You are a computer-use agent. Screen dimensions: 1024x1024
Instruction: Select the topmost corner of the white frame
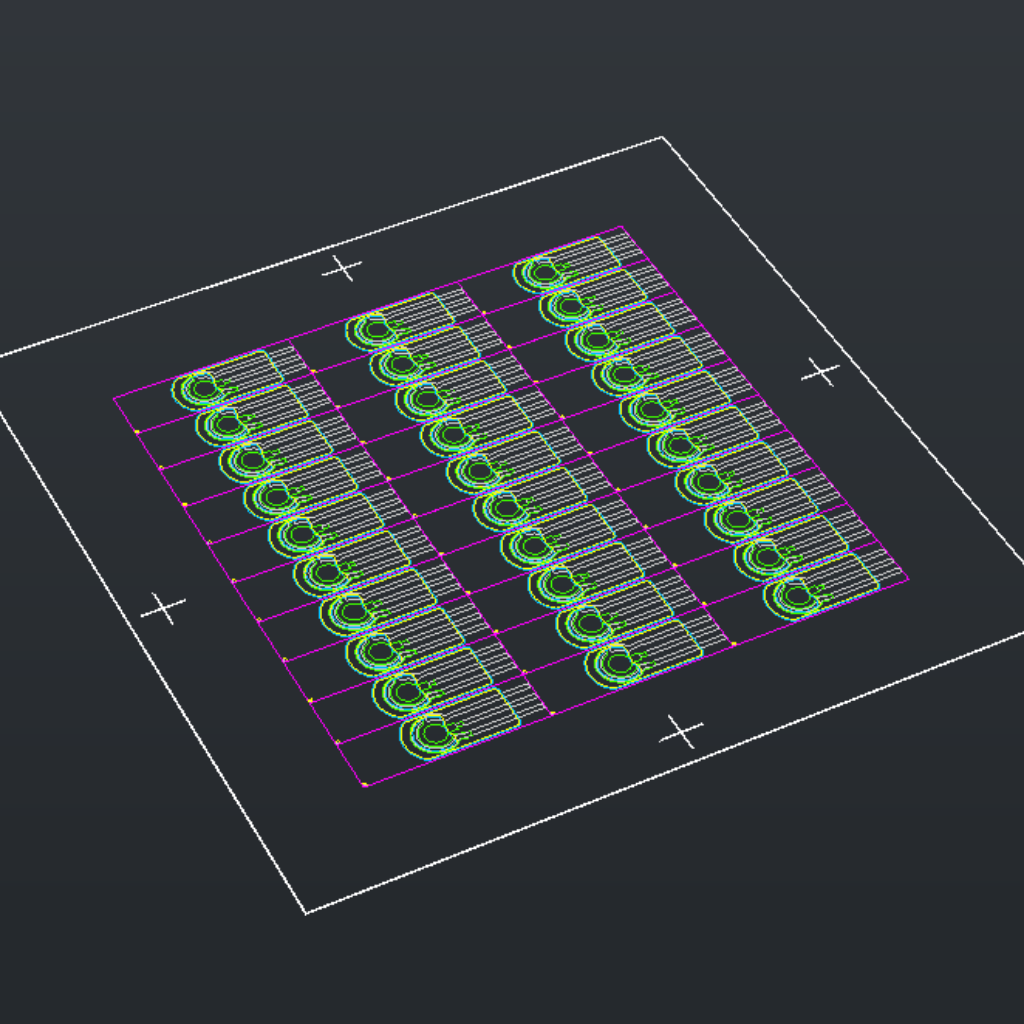(x=662, y=138)
